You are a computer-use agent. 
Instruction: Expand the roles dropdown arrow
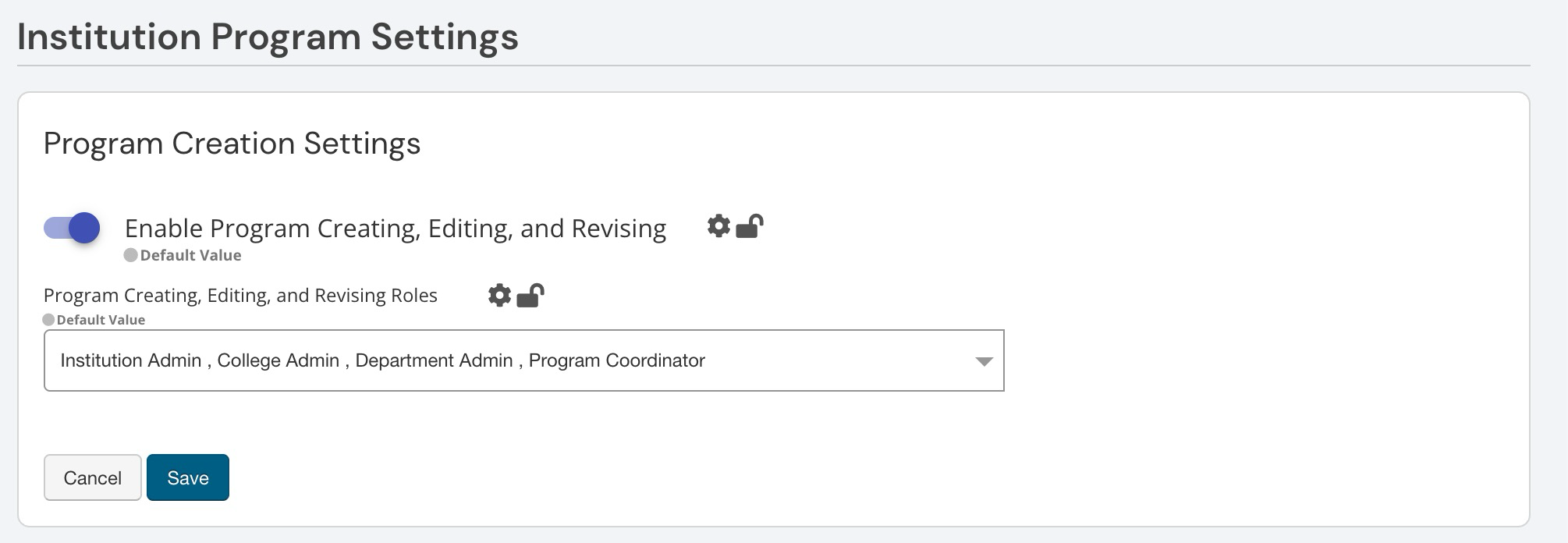(x=984, y=361)
